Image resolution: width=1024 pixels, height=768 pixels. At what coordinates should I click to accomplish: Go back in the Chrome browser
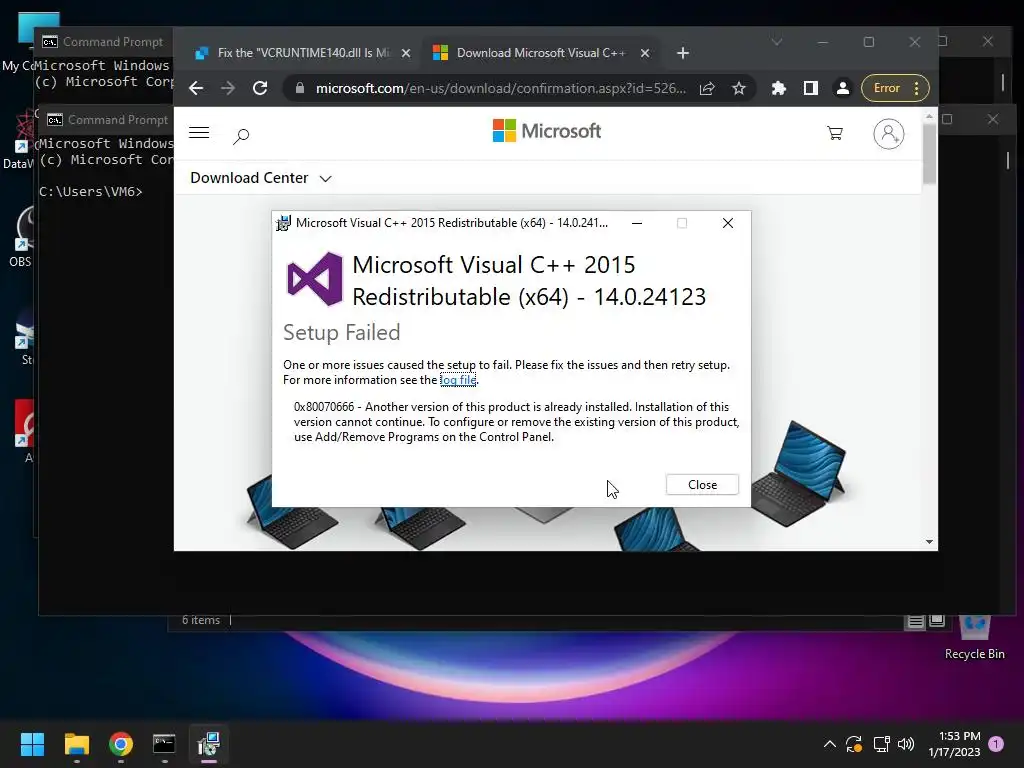[196, 88]
